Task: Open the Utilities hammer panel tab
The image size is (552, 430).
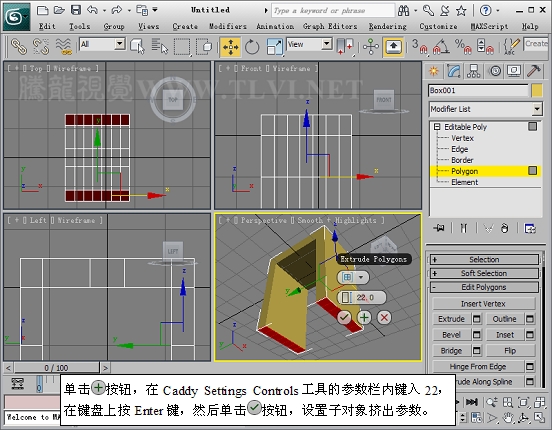Action: [534, 71]
